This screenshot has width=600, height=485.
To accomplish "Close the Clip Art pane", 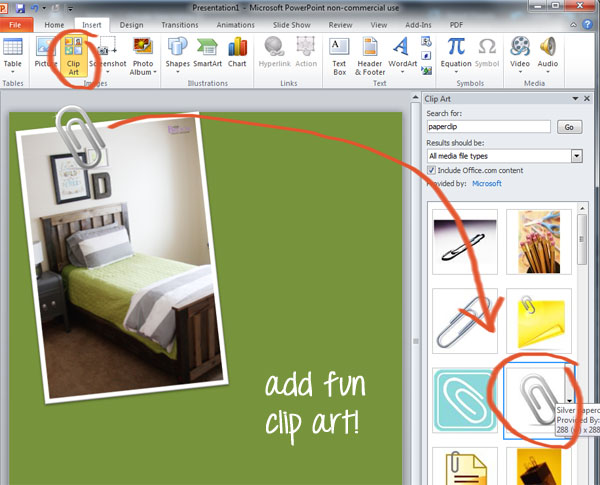I will 587,99.
